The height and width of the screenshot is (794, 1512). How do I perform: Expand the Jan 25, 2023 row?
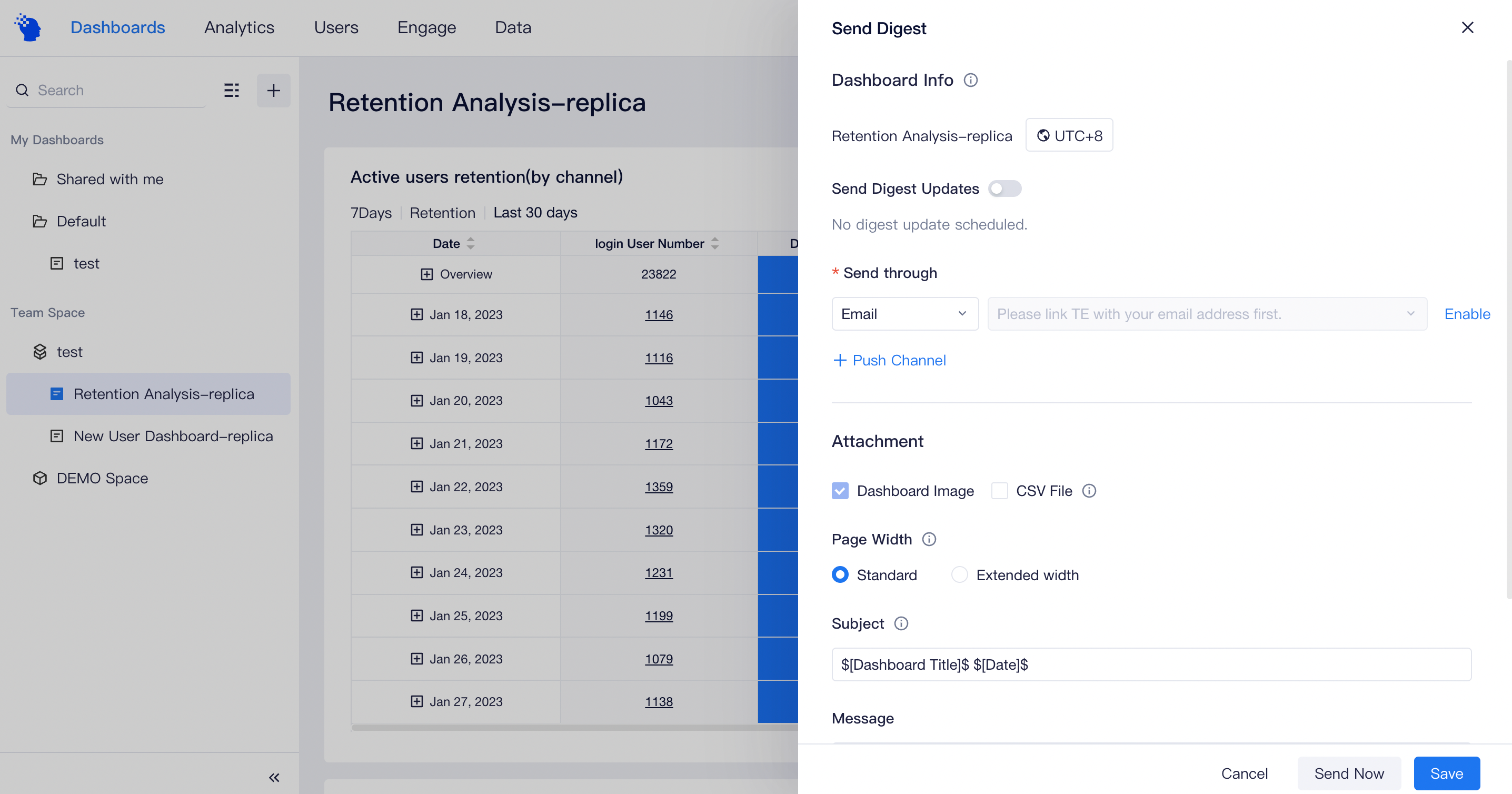417,616
